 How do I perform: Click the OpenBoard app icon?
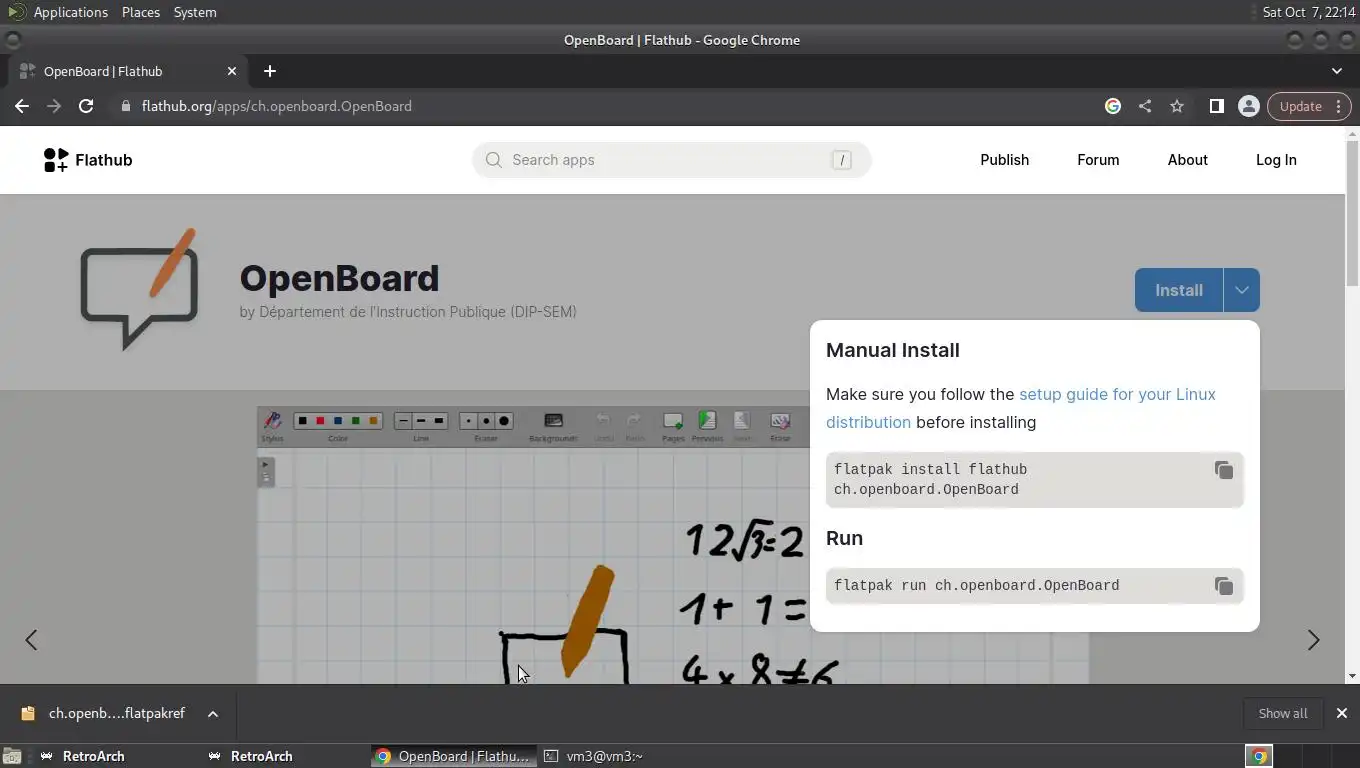139,290
